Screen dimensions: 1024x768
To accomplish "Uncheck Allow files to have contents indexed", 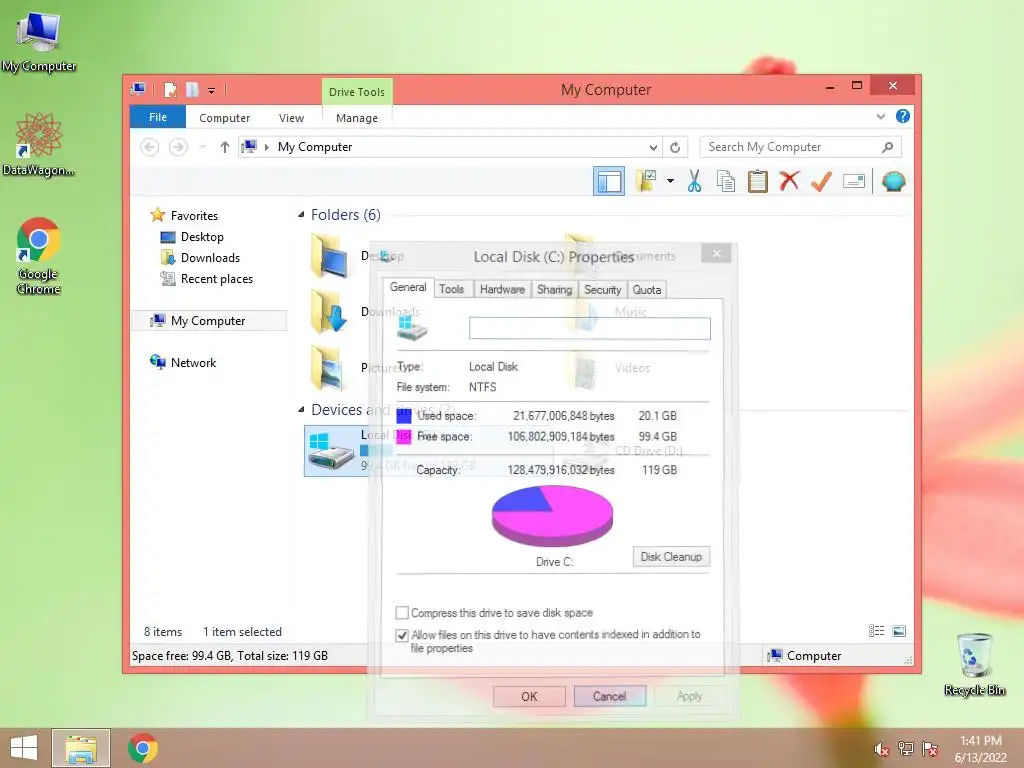I will 402,635.
